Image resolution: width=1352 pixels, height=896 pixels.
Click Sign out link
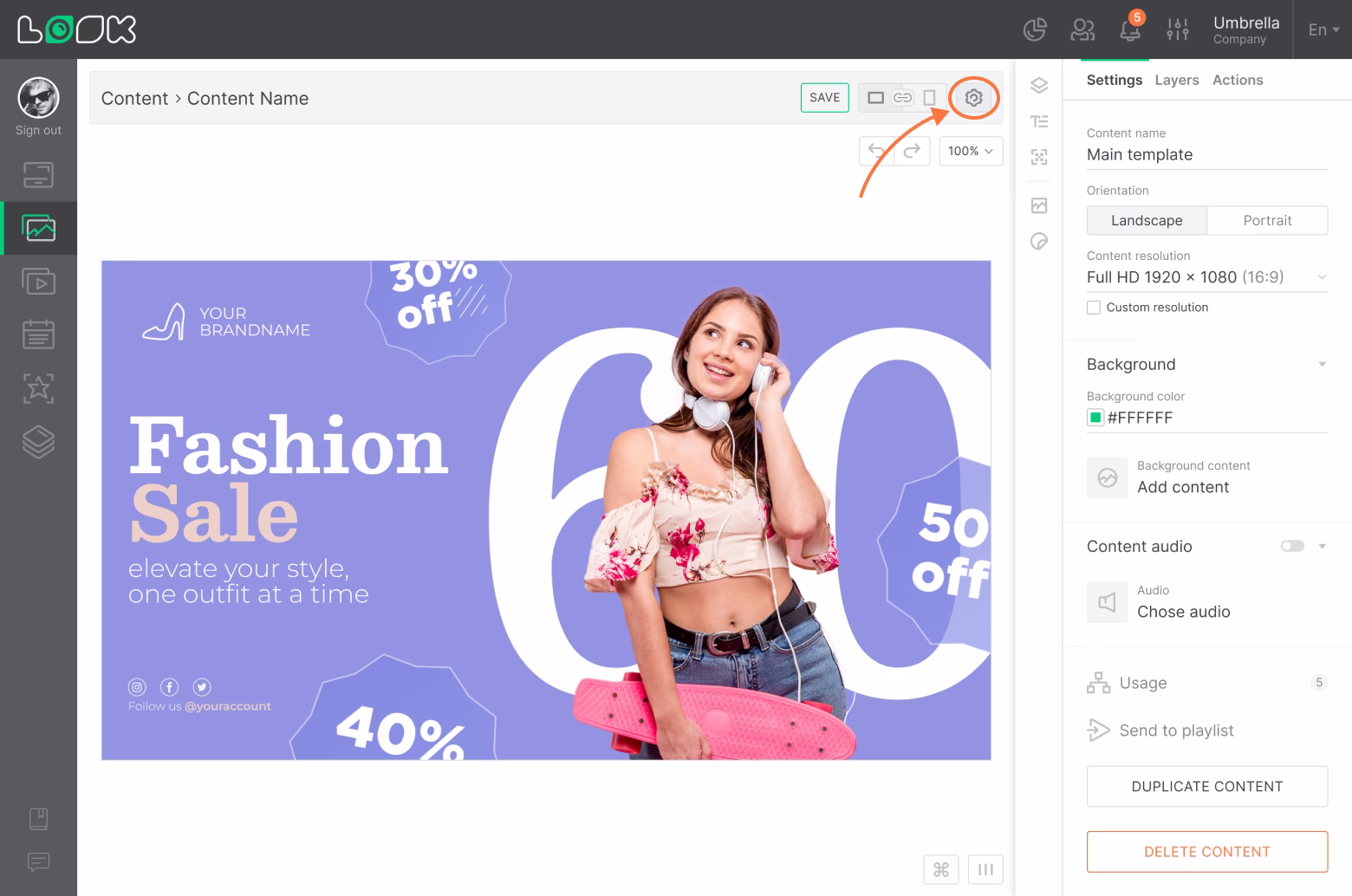[x=38, y=130]
